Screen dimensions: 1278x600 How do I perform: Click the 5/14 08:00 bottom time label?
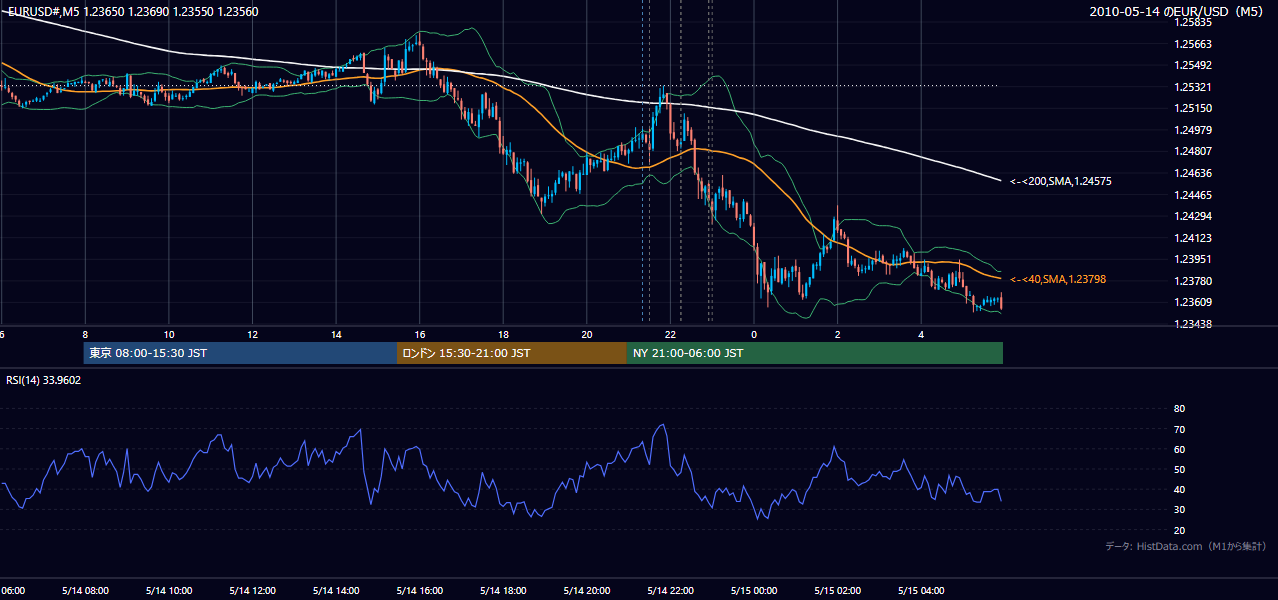(84, 591)
